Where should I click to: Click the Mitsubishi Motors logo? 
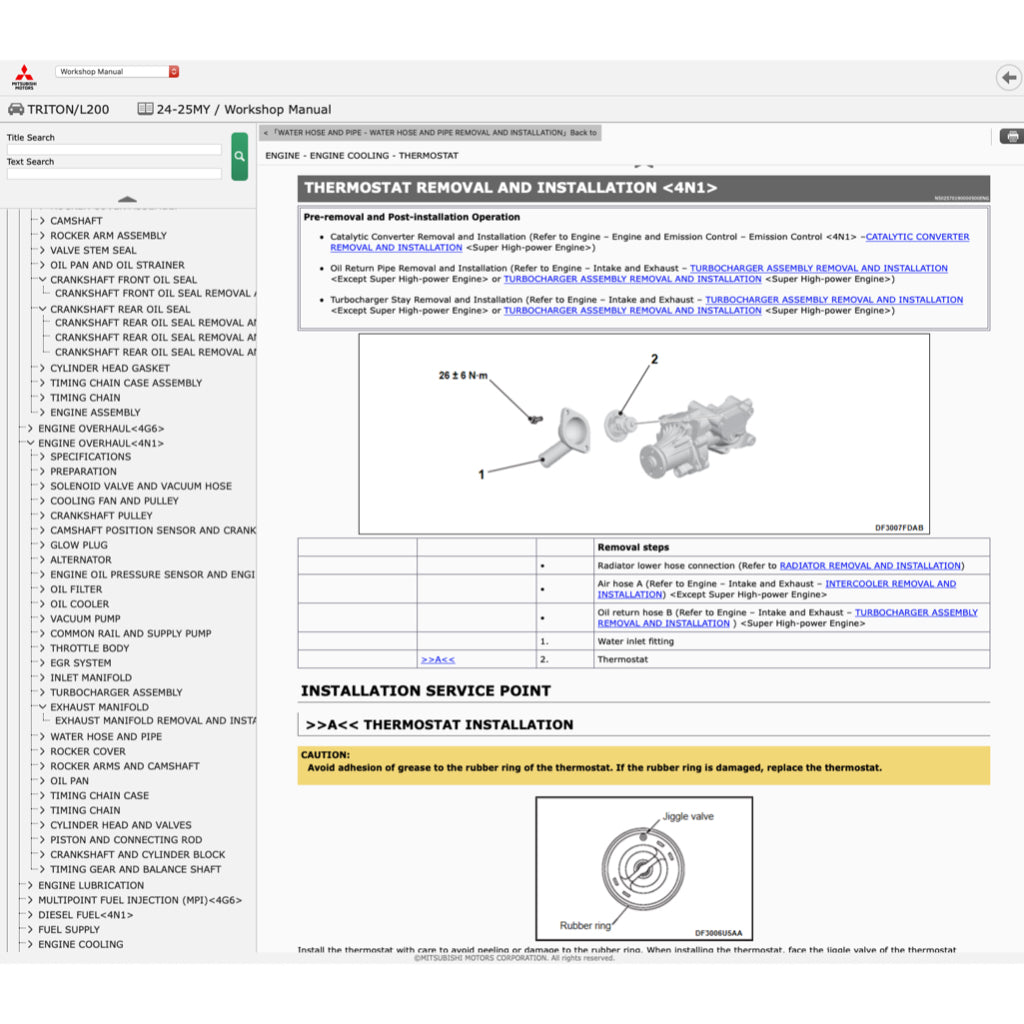(x=23, y=78)
